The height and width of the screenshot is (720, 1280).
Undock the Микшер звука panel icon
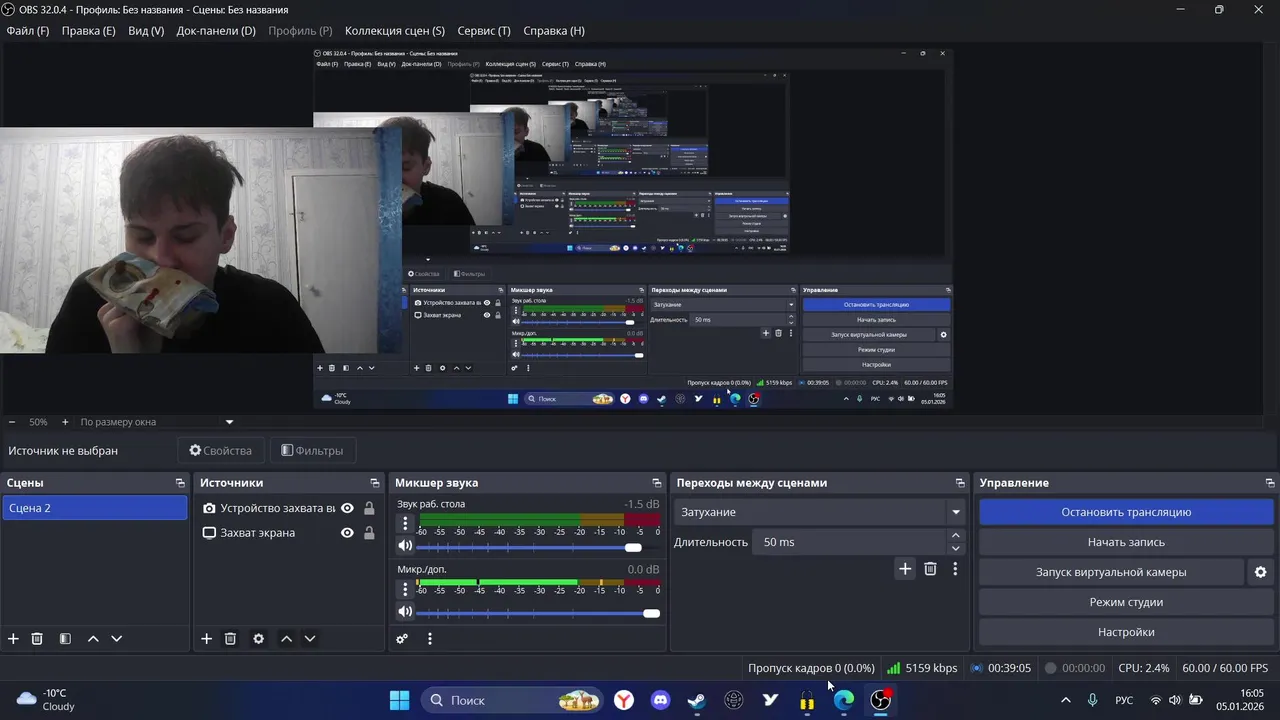(x=657, y=483)
